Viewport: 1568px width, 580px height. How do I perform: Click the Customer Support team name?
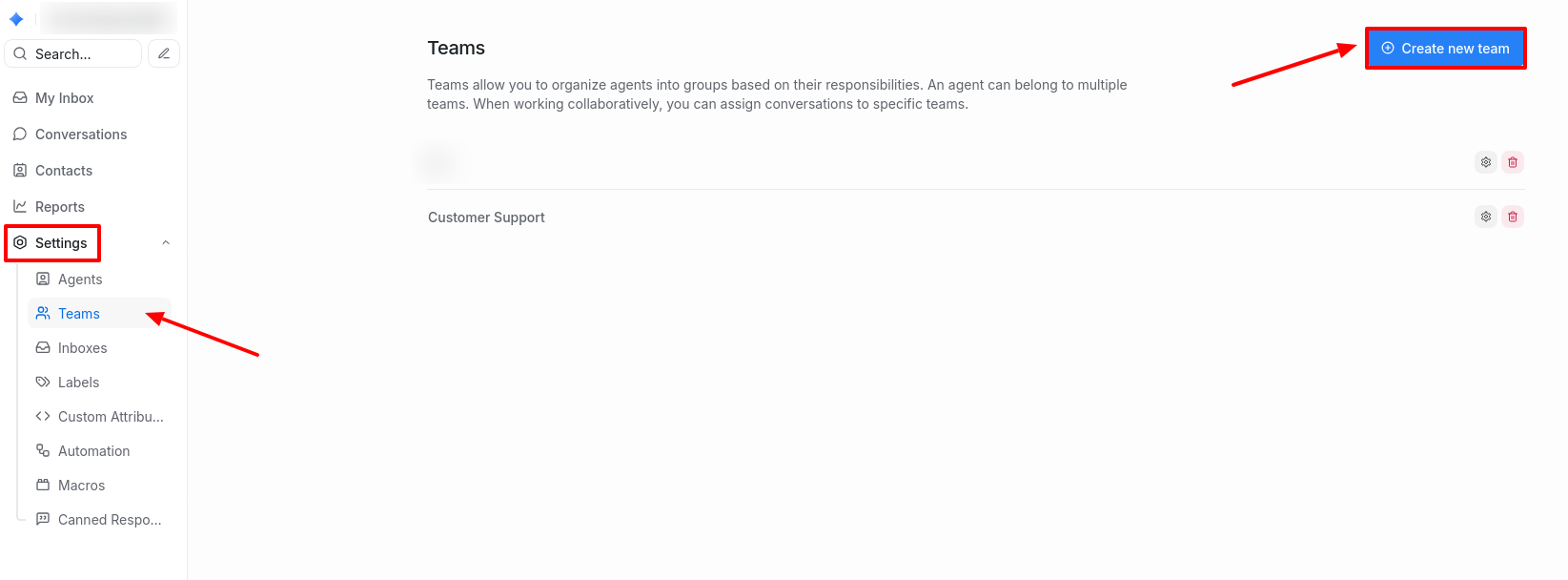click(x=486, y=217)
